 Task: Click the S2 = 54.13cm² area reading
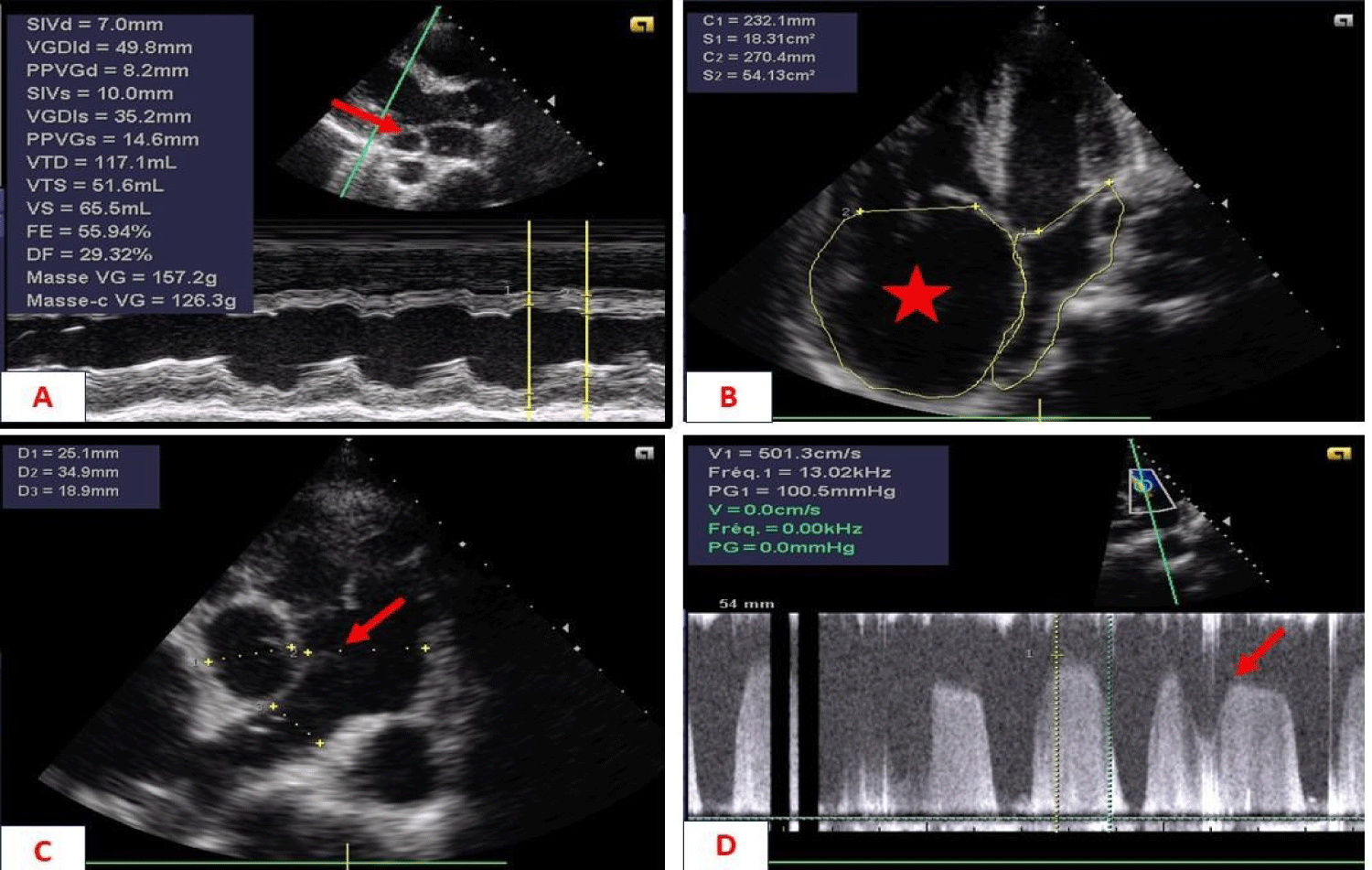[758, 75]
